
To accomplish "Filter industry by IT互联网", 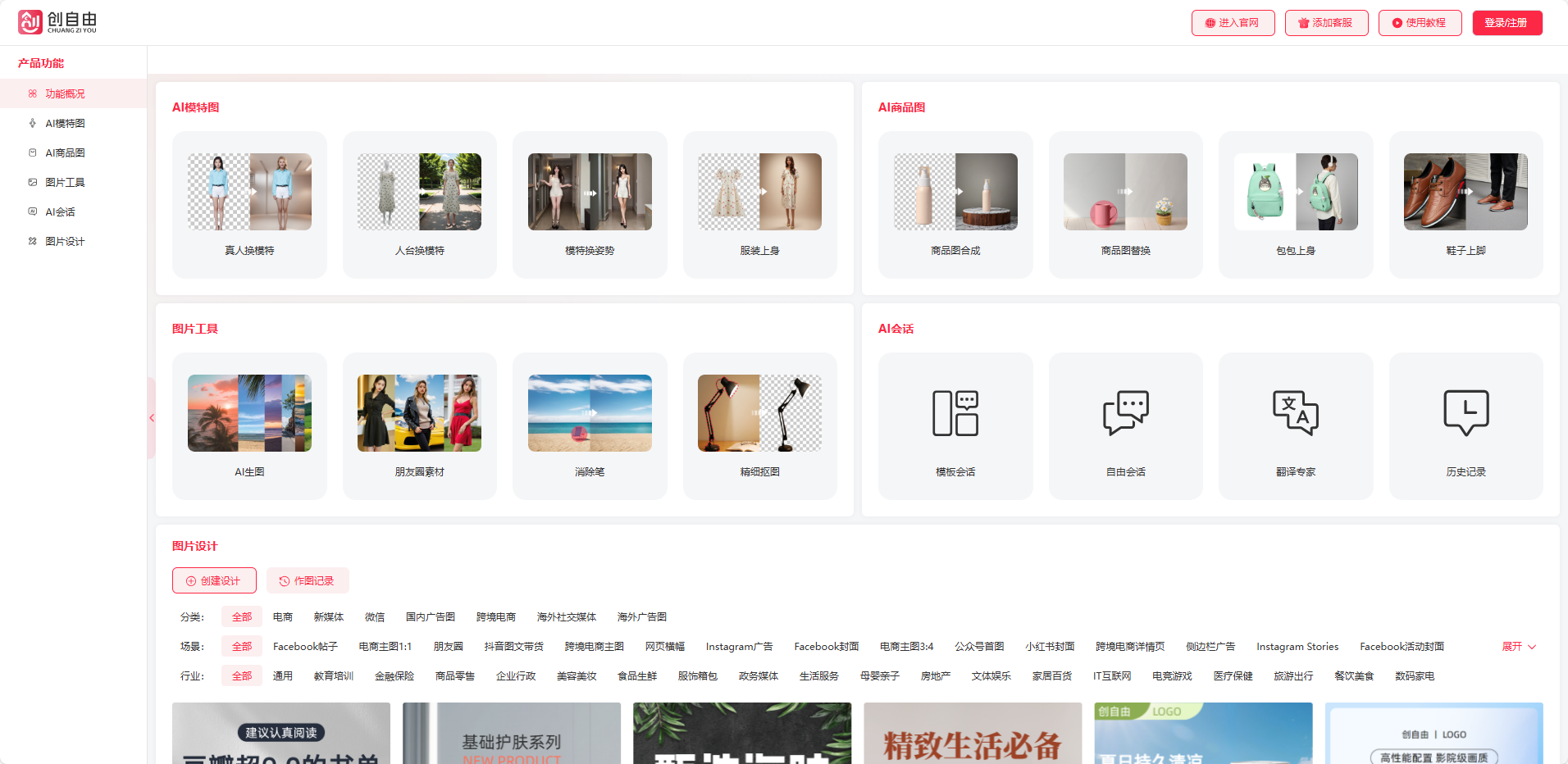I will coord(1112,676).
